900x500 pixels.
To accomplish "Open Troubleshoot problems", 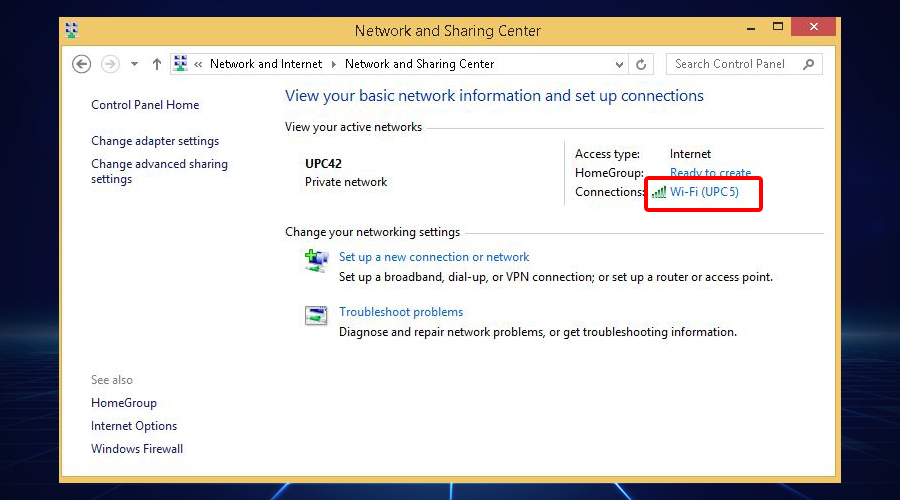I will click(x=401, y=312).
